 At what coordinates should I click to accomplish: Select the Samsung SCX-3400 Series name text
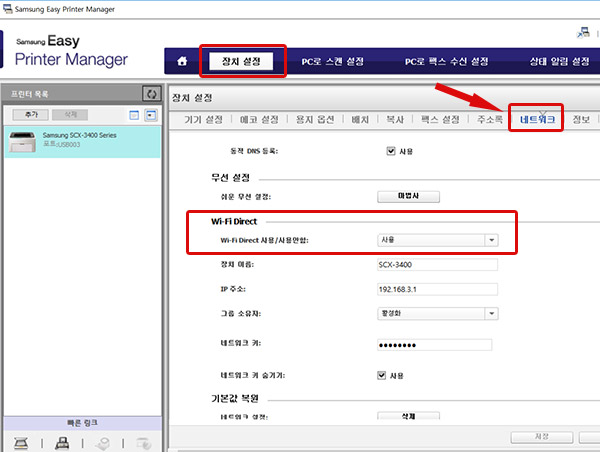[x=80, y=135]
